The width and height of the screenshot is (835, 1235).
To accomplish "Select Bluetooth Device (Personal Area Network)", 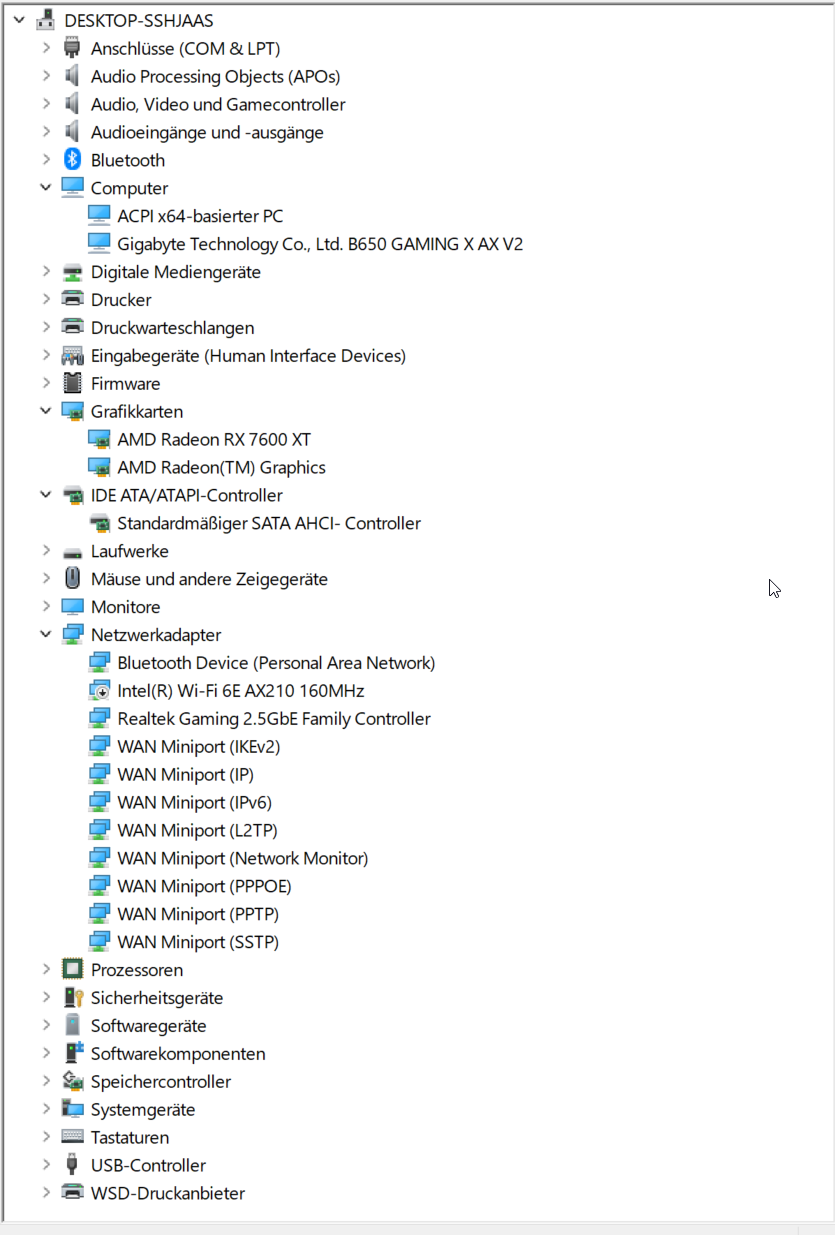I will [x=276, y=663].
